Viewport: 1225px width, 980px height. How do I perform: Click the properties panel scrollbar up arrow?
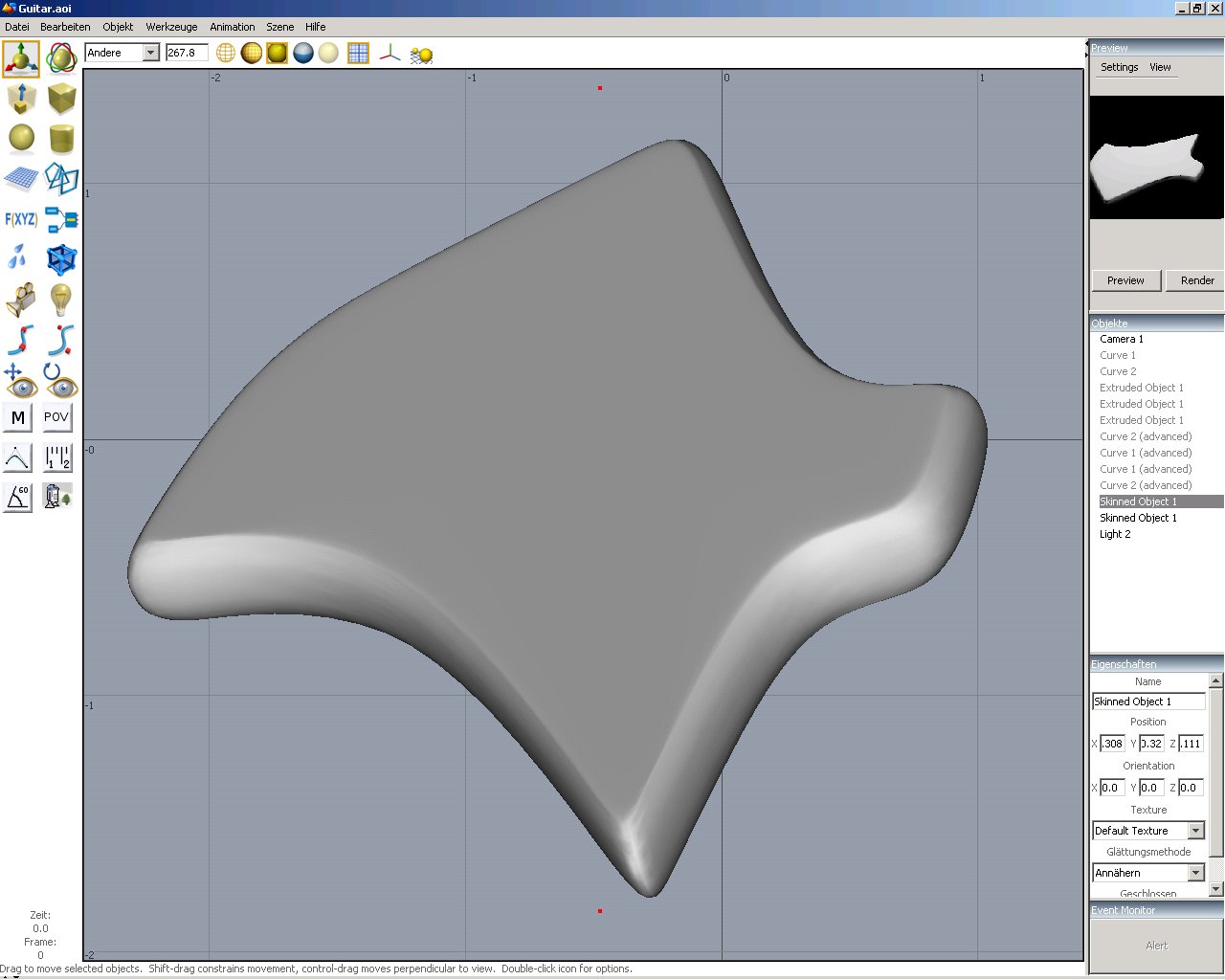pos(1216,680)
